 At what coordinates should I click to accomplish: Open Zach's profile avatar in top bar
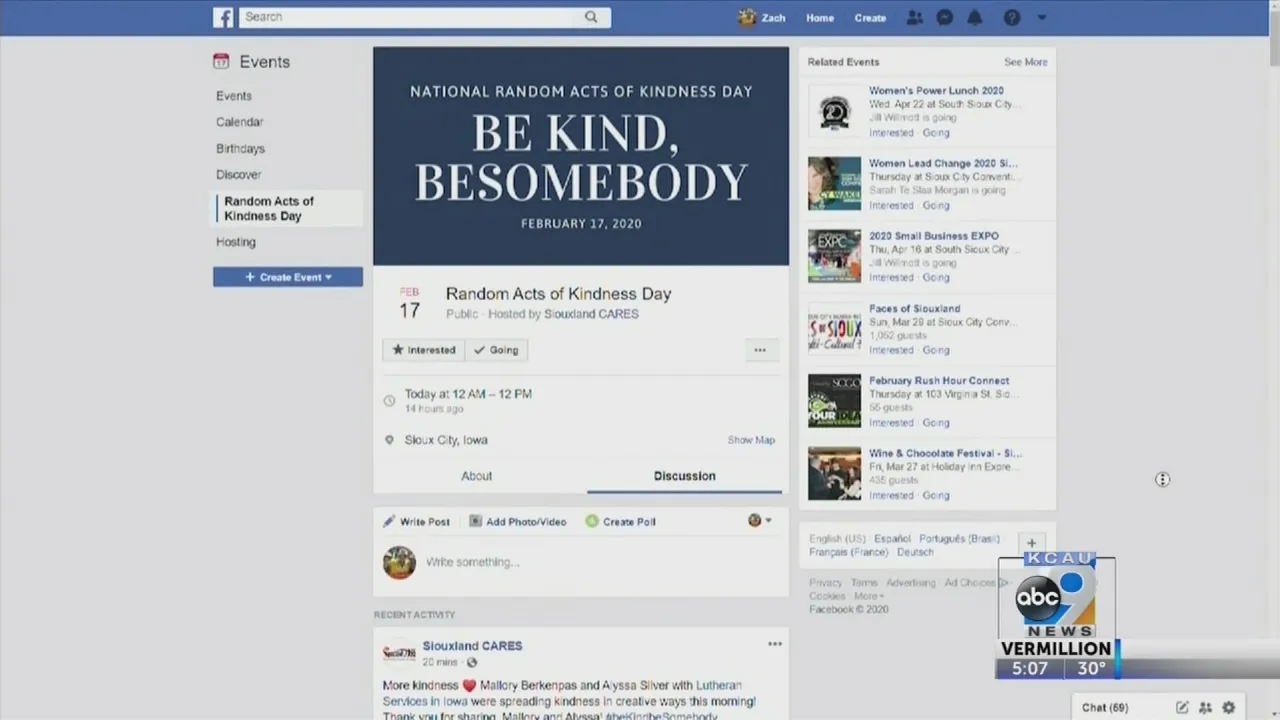747,18
